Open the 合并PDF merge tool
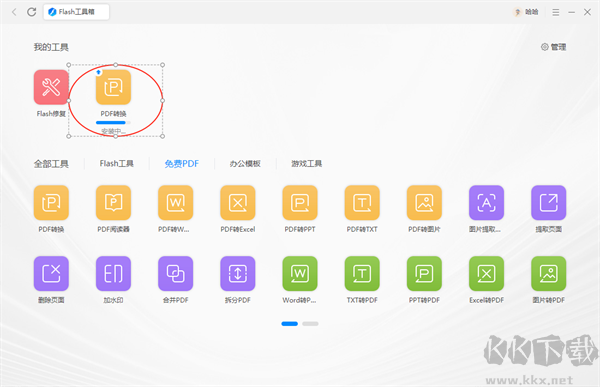Viewport: 600px width, 387px height. pos(176,274)
